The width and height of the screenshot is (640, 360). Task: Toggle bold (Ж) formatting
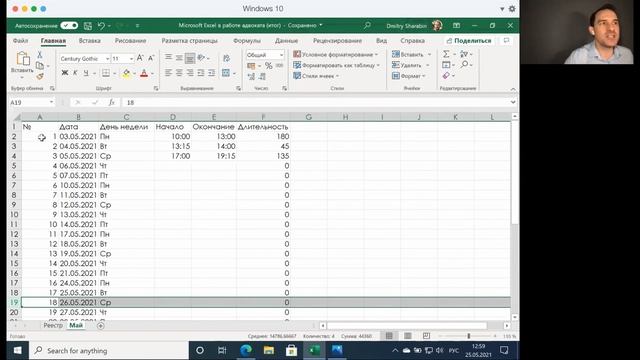pyautogui.click(x=64, y=73)
